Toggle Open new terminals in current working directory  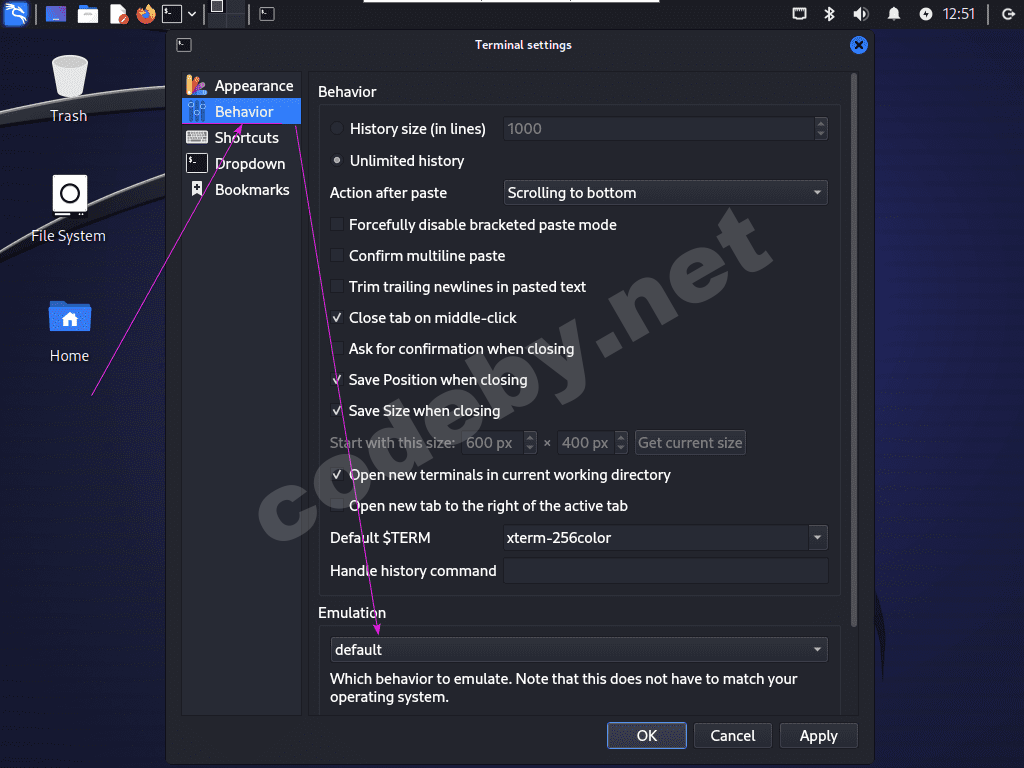(337, 475)
